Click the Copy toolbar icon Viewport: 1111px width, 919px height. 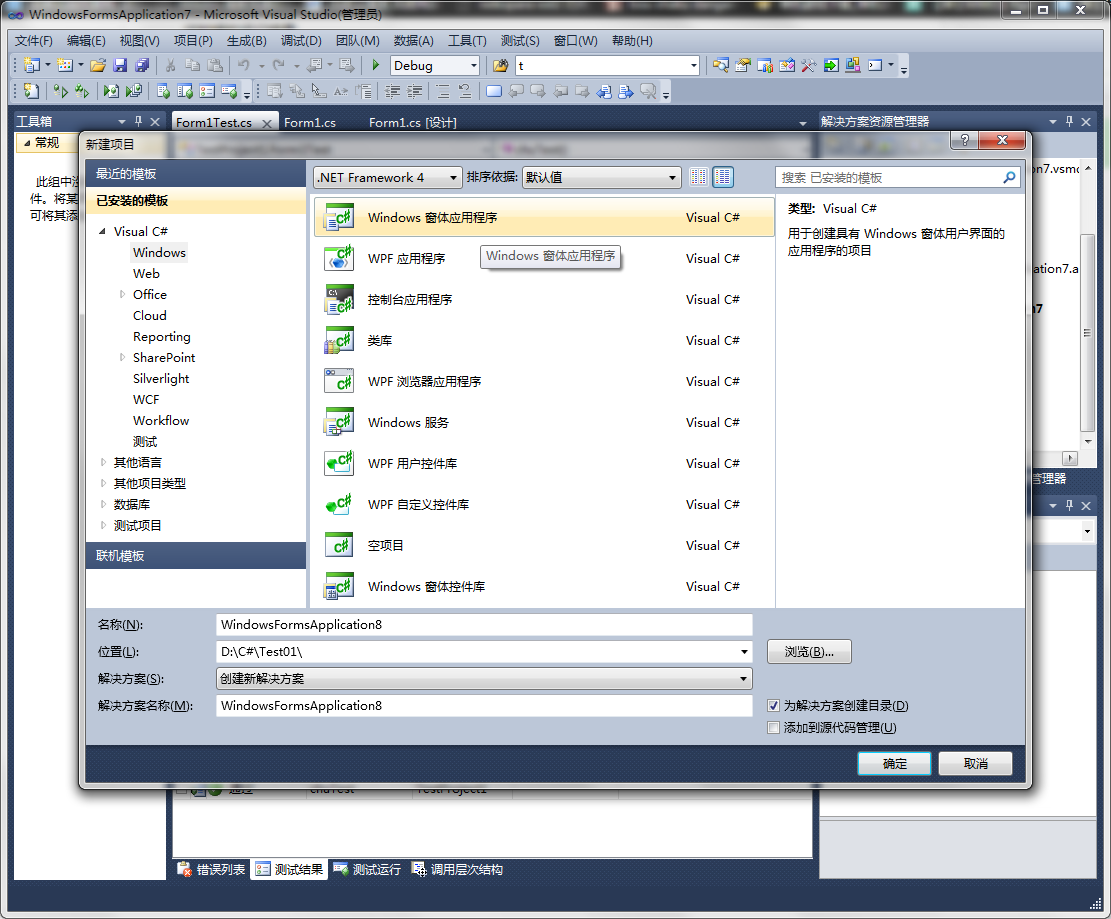[193, 65]
